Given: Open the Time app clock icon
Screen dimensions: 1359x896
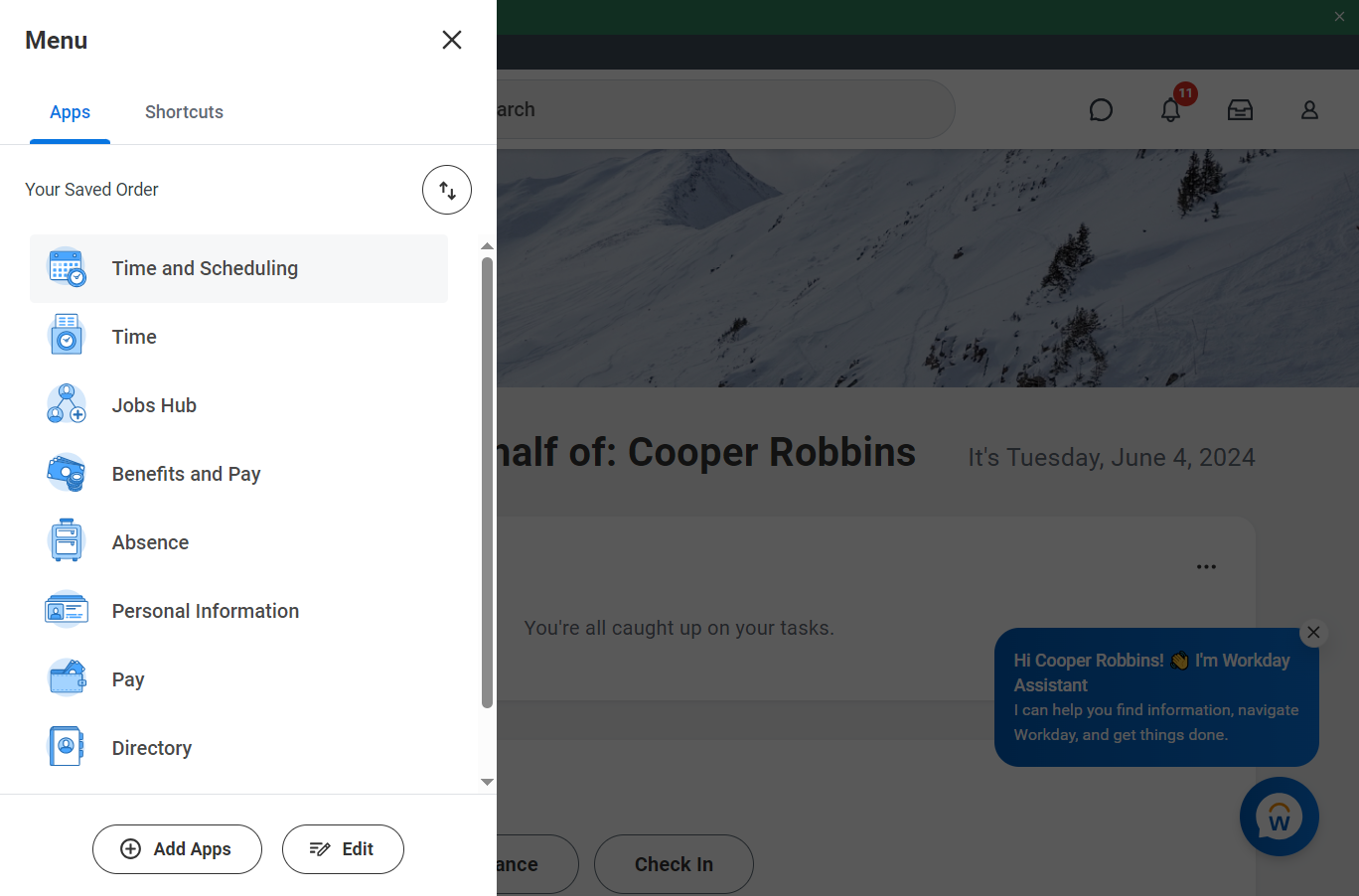Looking at the screenshot, I should (67, 337).
